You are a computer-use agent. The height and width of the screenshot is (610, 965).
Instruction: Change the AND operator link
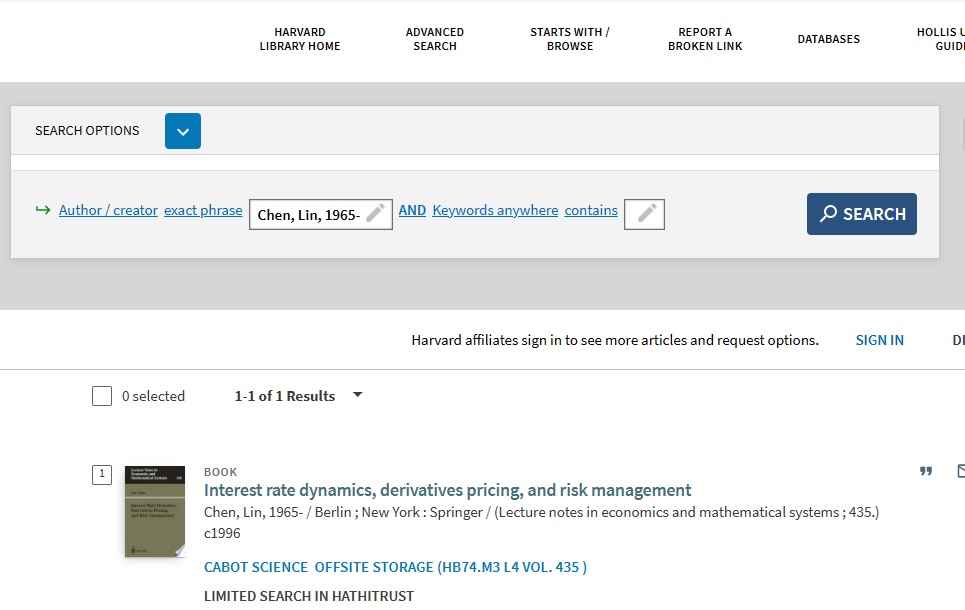[x=412, y=211]
